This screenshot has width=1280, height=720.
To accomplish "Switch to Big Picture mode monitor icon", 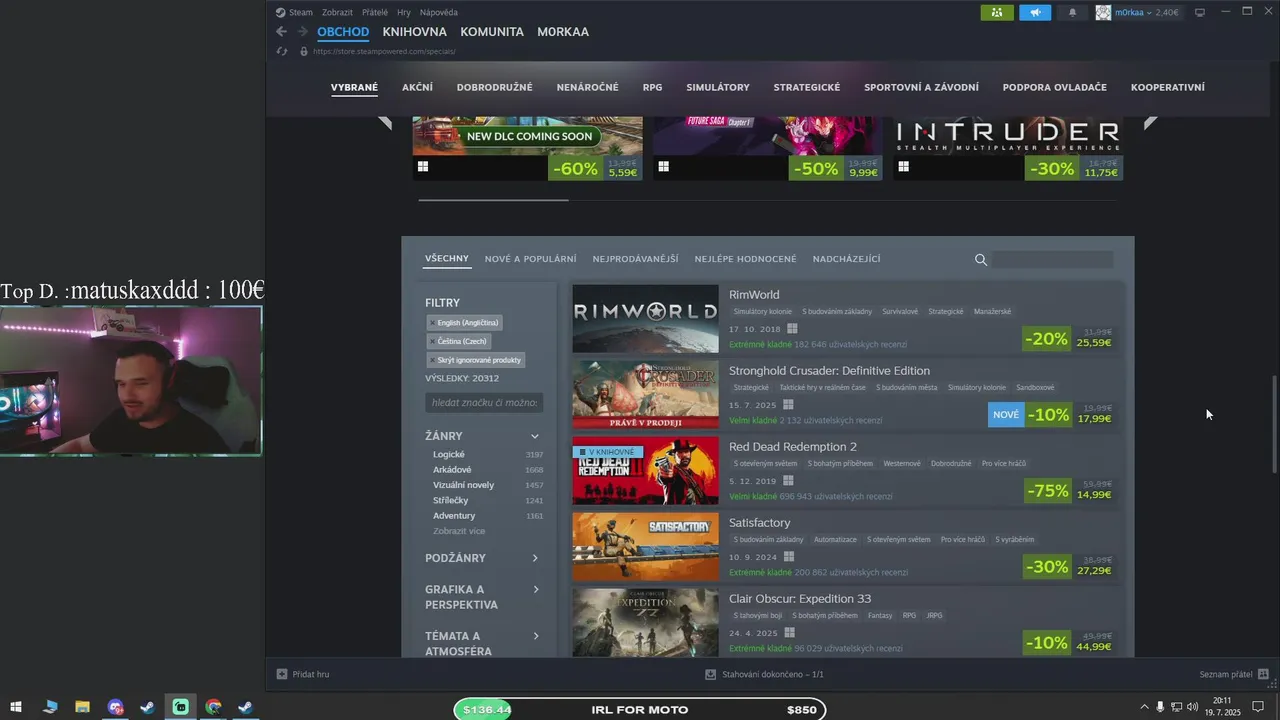I will click(x=1200, y=12).
